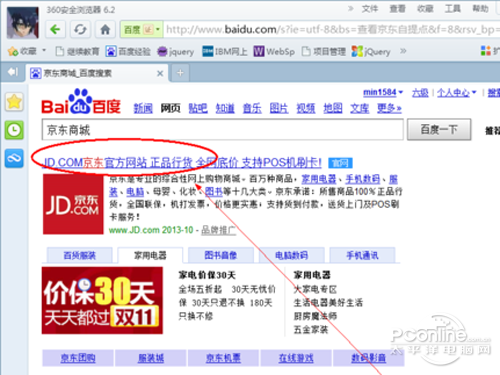Screen dimensions: 500x375
Task: Open the 查看 menu
Action: pos(397,9)
